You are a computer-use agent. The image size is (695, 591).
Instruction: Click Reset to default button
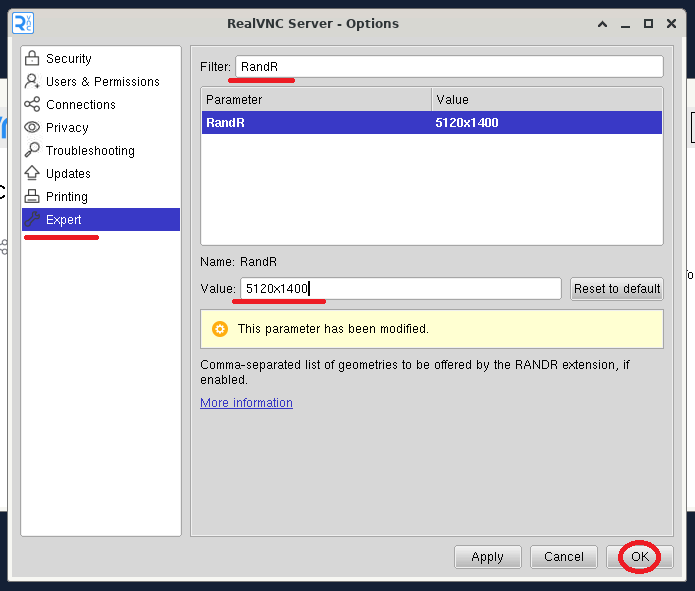point(617,289)
